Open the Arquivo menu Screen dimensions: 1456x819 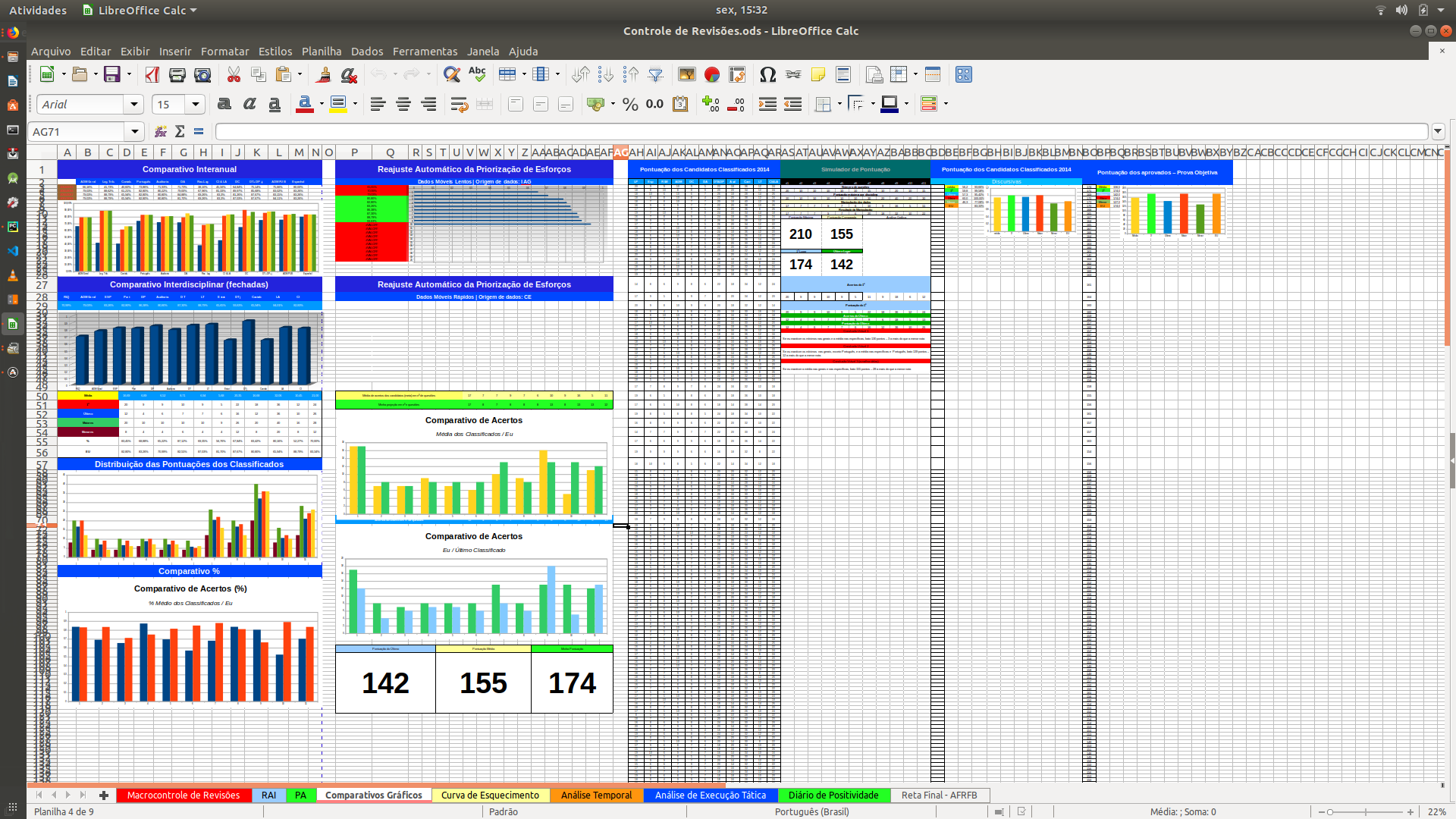coord(51,52)
